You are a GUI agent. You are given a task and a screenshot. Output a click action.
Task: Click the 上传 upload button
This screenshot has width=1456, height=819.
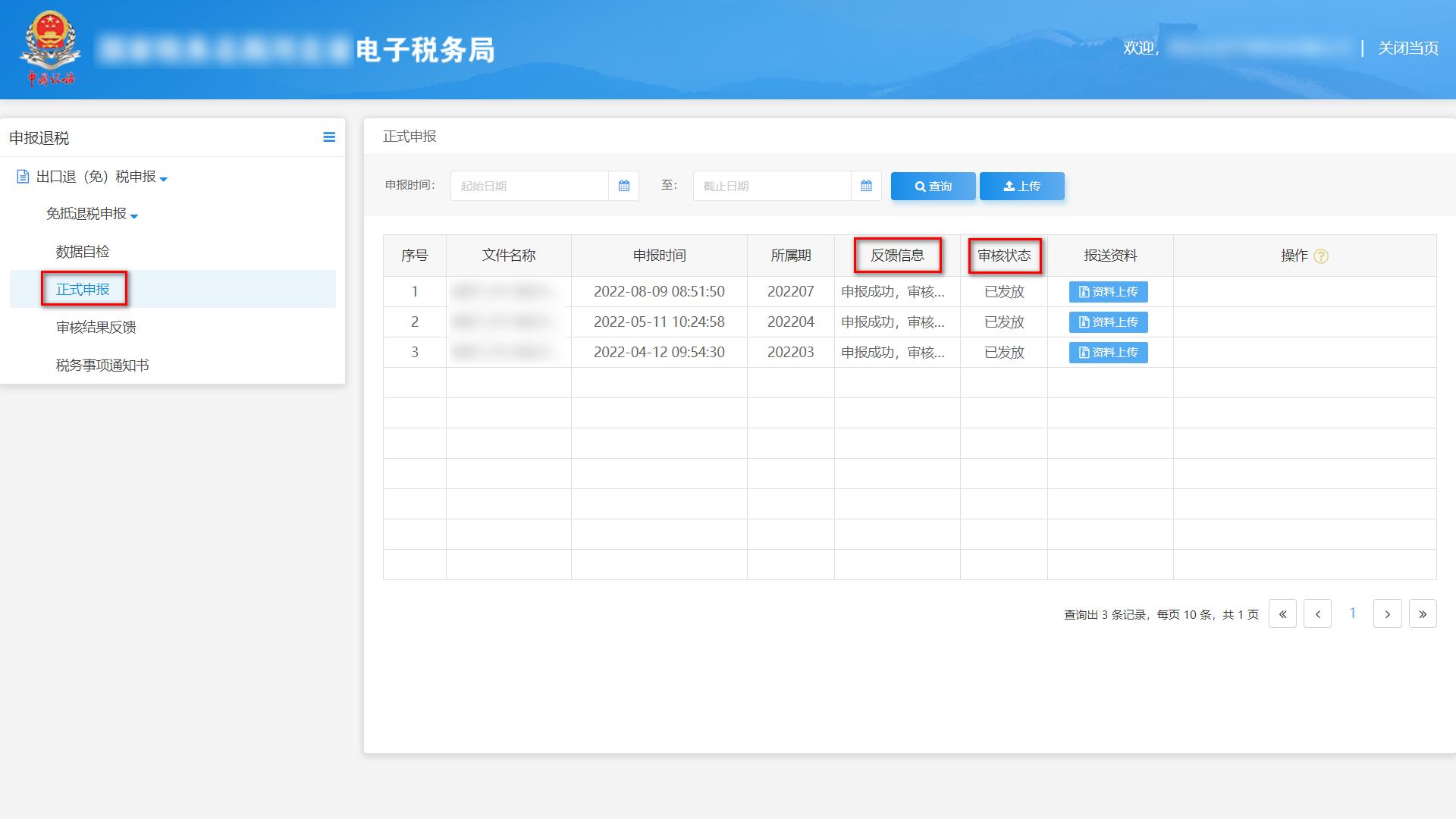tap(1021, 186)
